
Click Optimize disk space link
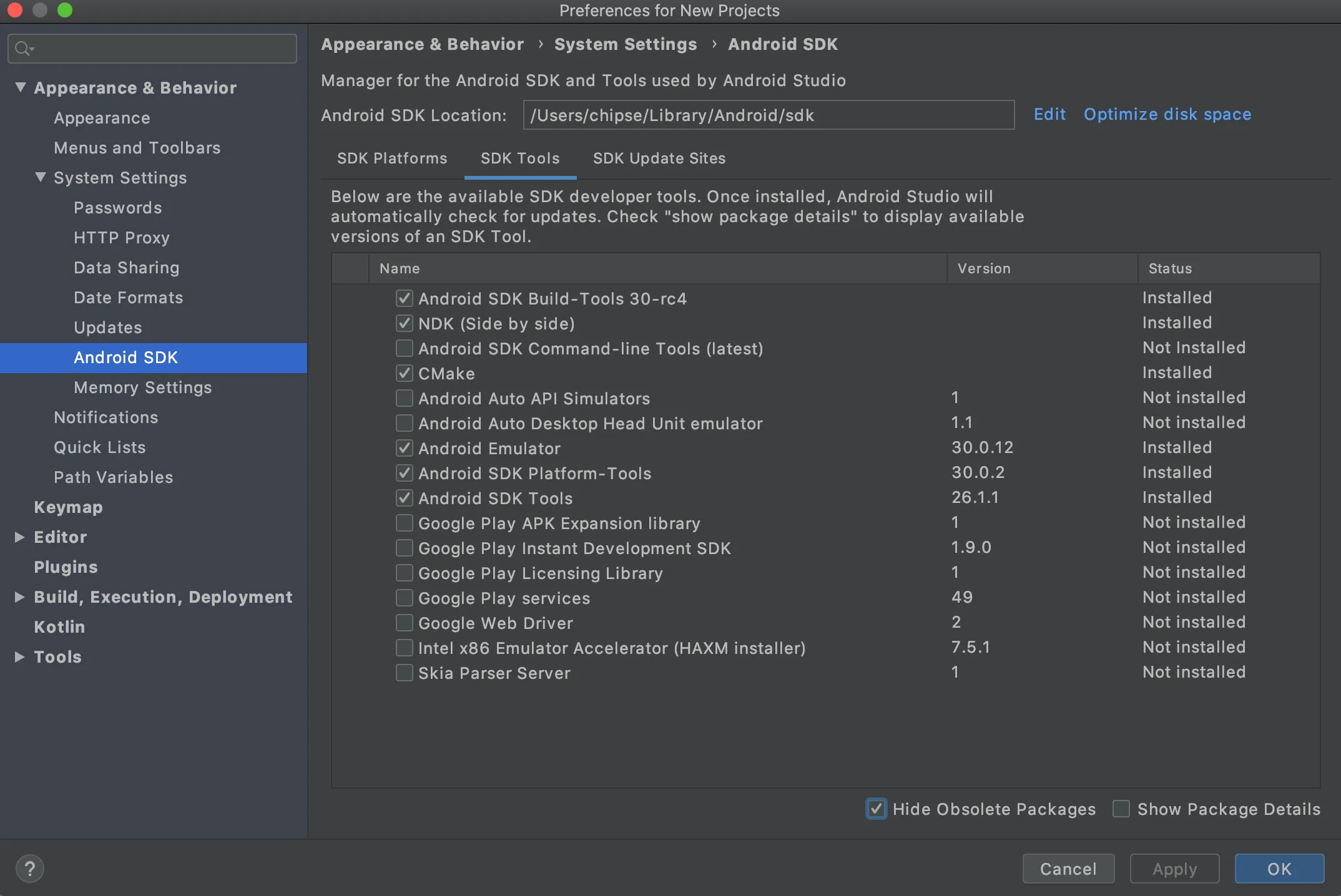(1167, 114)
